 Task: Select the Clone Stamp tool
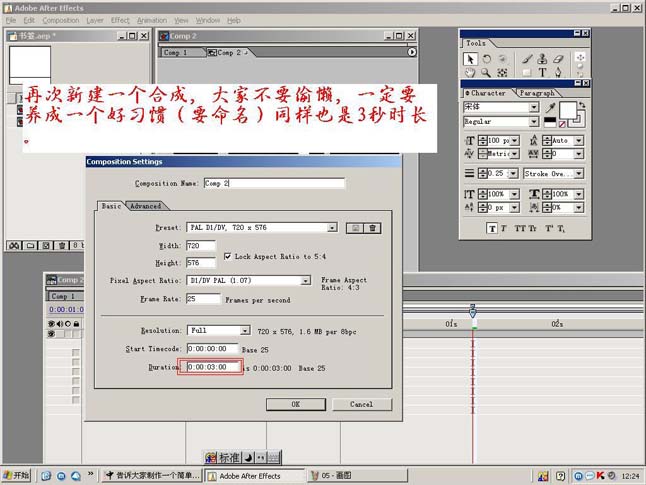click(x=542, y=59)
